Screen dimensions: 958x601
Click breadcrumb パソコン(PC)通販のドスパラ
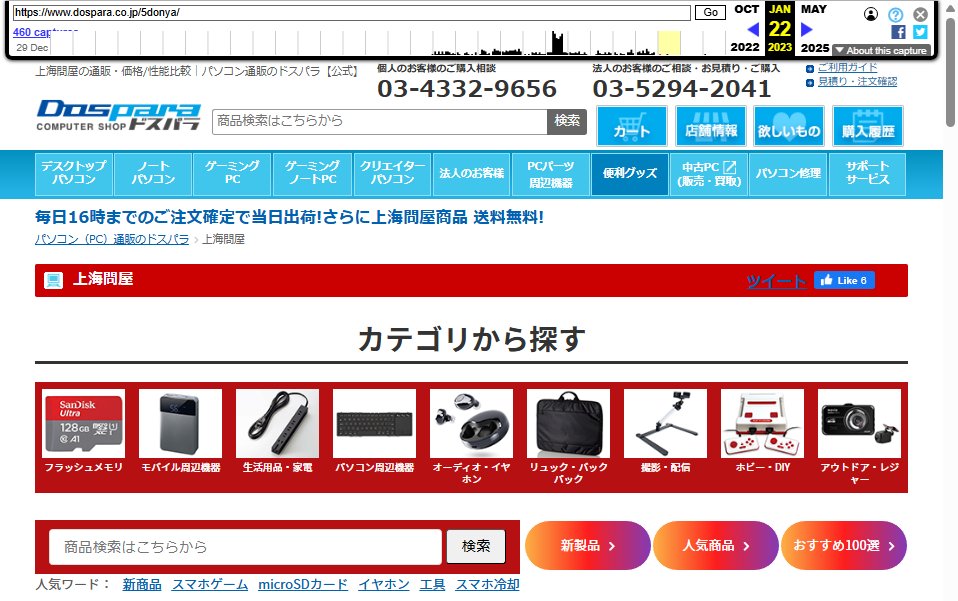(112, 239)
